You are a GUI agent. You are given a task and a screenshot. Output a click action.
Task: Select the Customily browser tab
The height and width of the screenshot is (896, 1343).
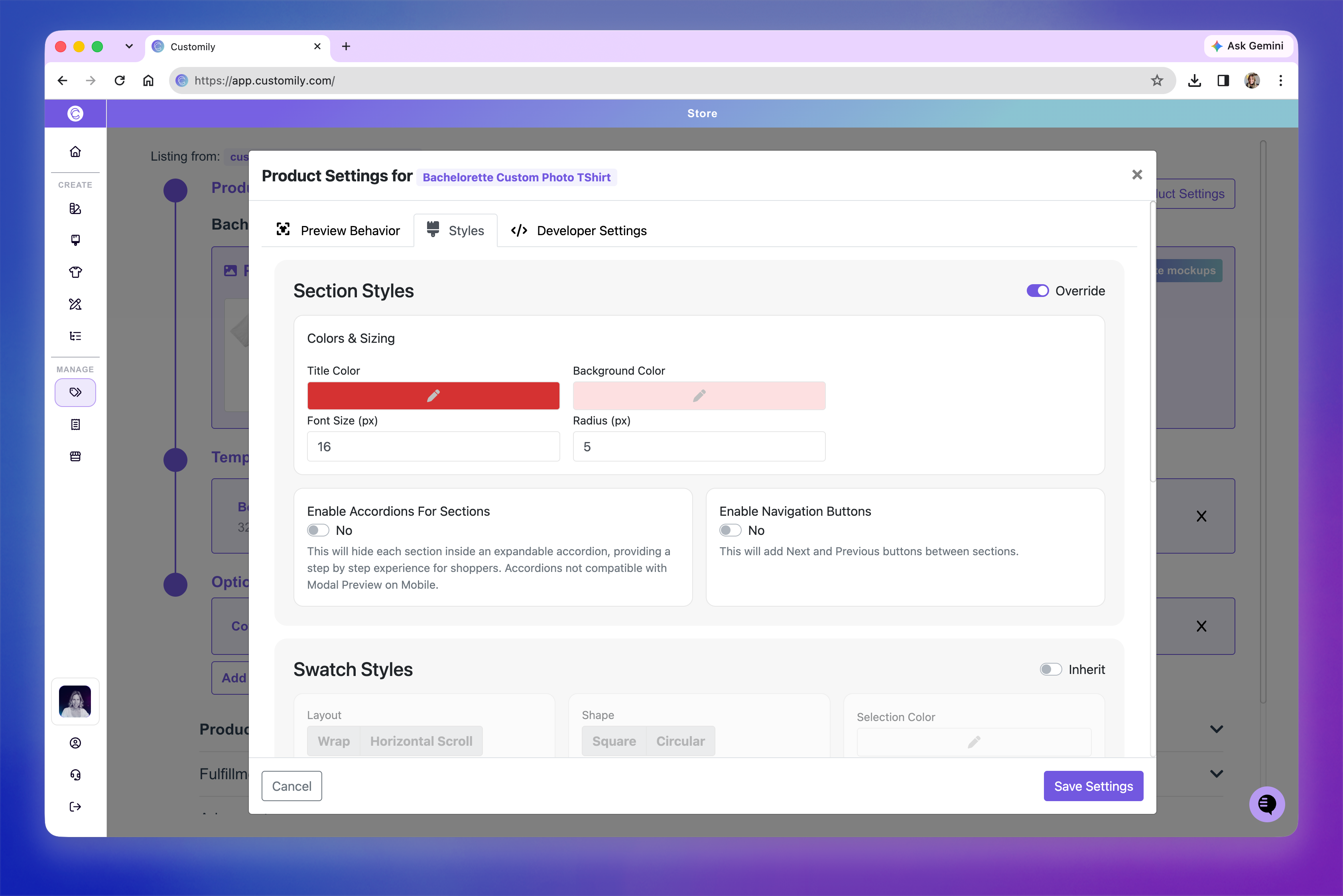pos(237,47)
